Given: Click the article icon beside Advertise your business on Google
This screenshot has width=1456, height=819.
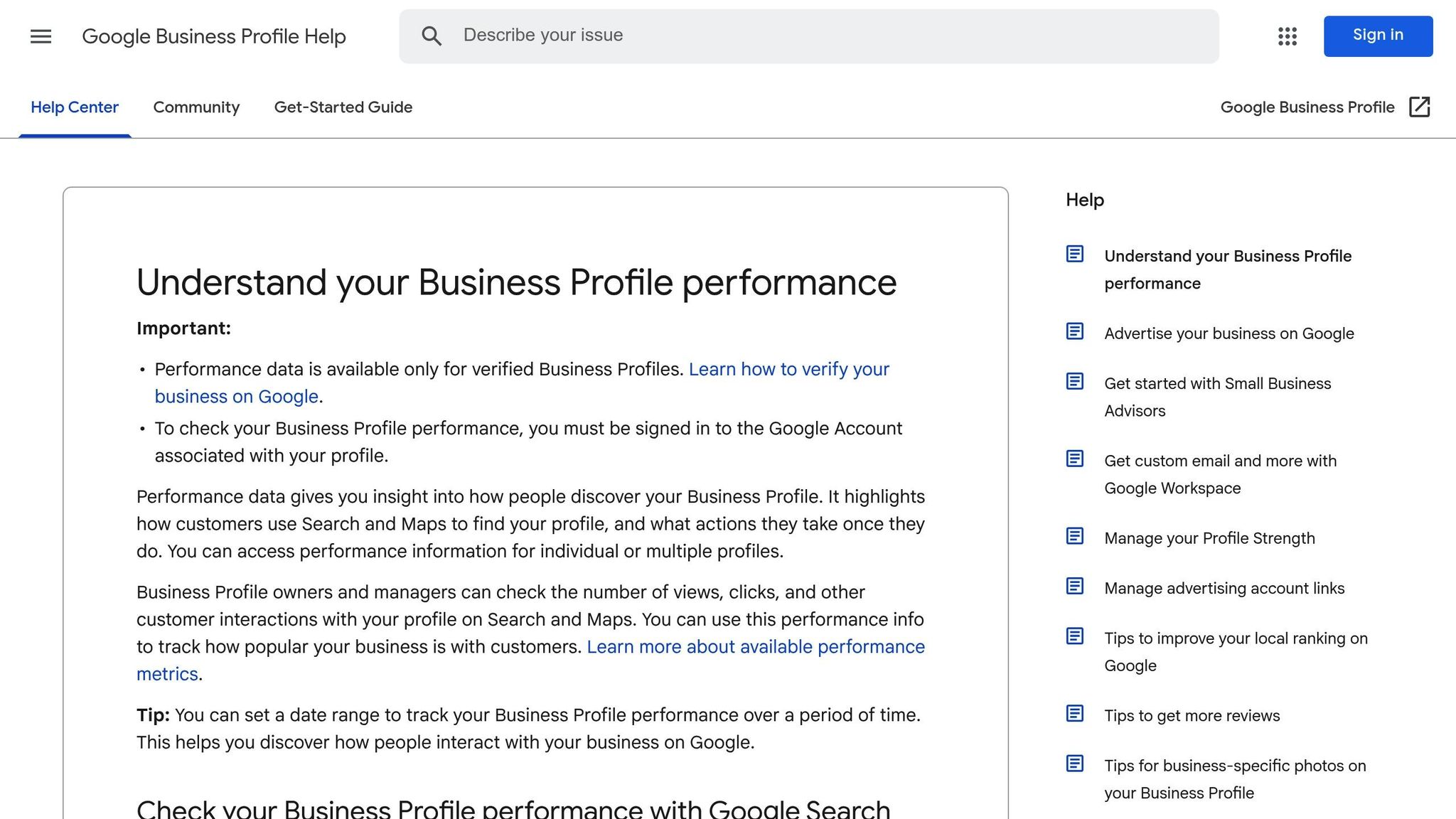Looking at the screenshot, I should point(1075,331).
